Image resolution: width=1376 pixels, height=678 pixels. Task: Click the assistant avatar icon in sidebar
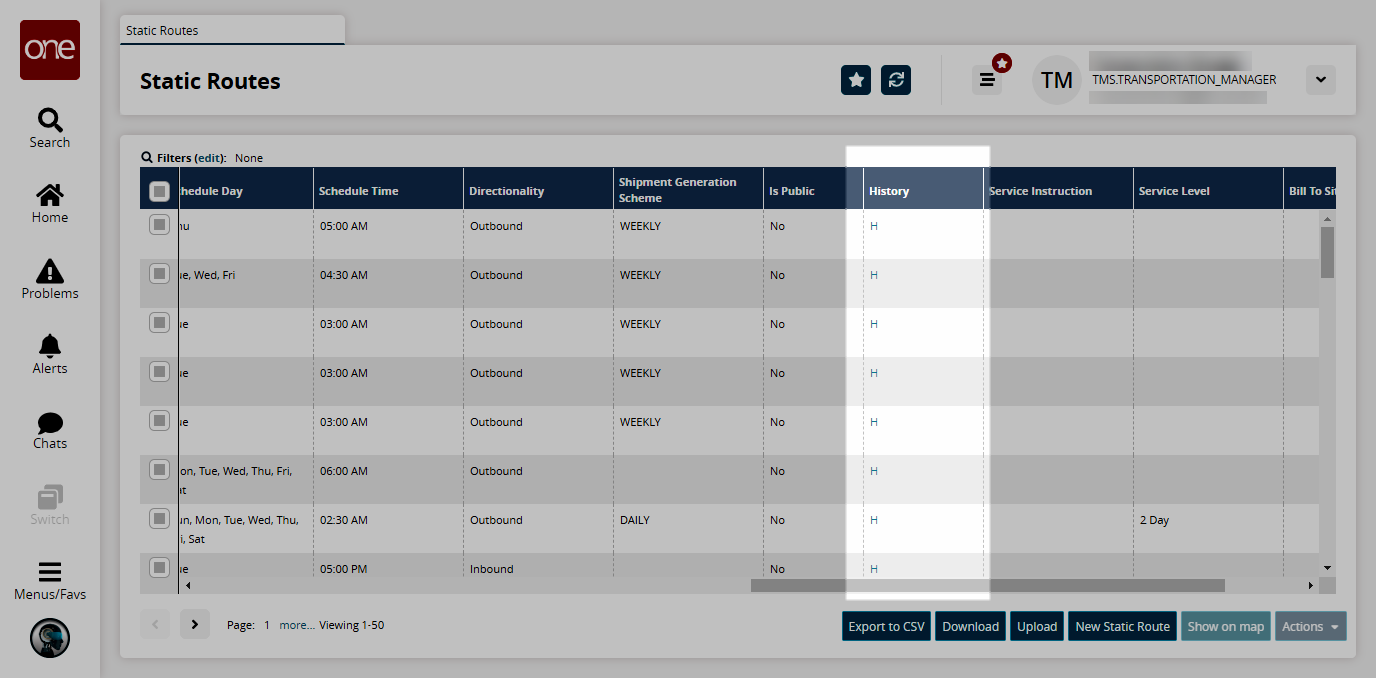[50, 638]
